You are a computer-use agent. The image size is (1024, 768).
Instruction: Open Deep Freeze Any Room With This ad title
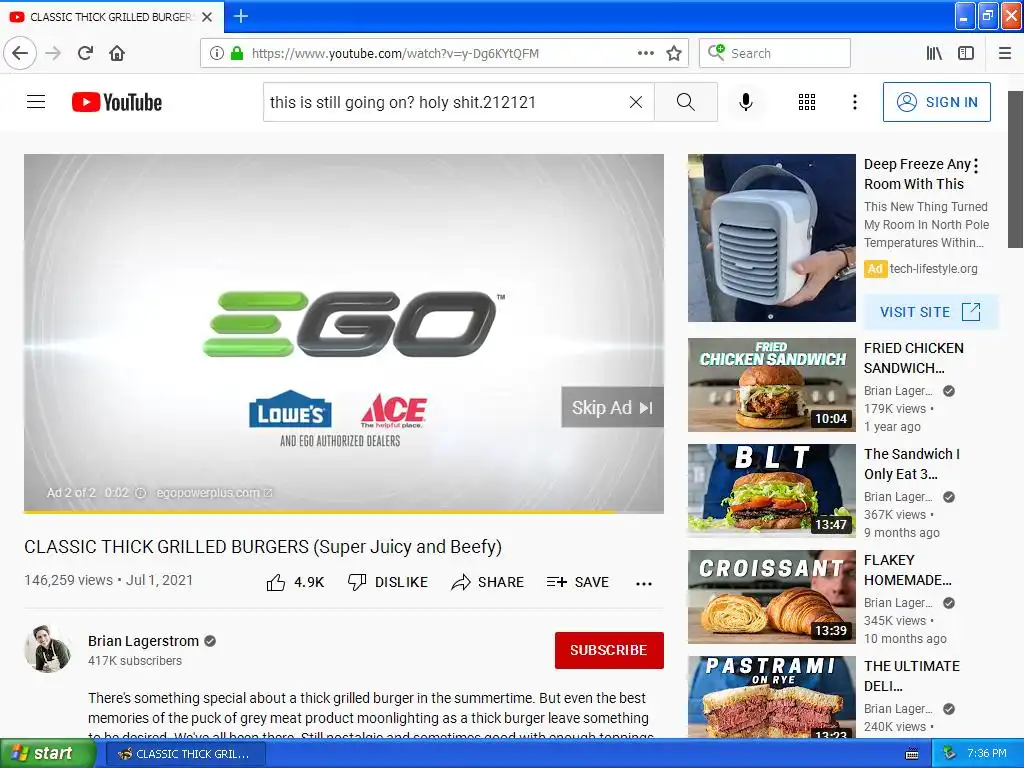point(916,174)
